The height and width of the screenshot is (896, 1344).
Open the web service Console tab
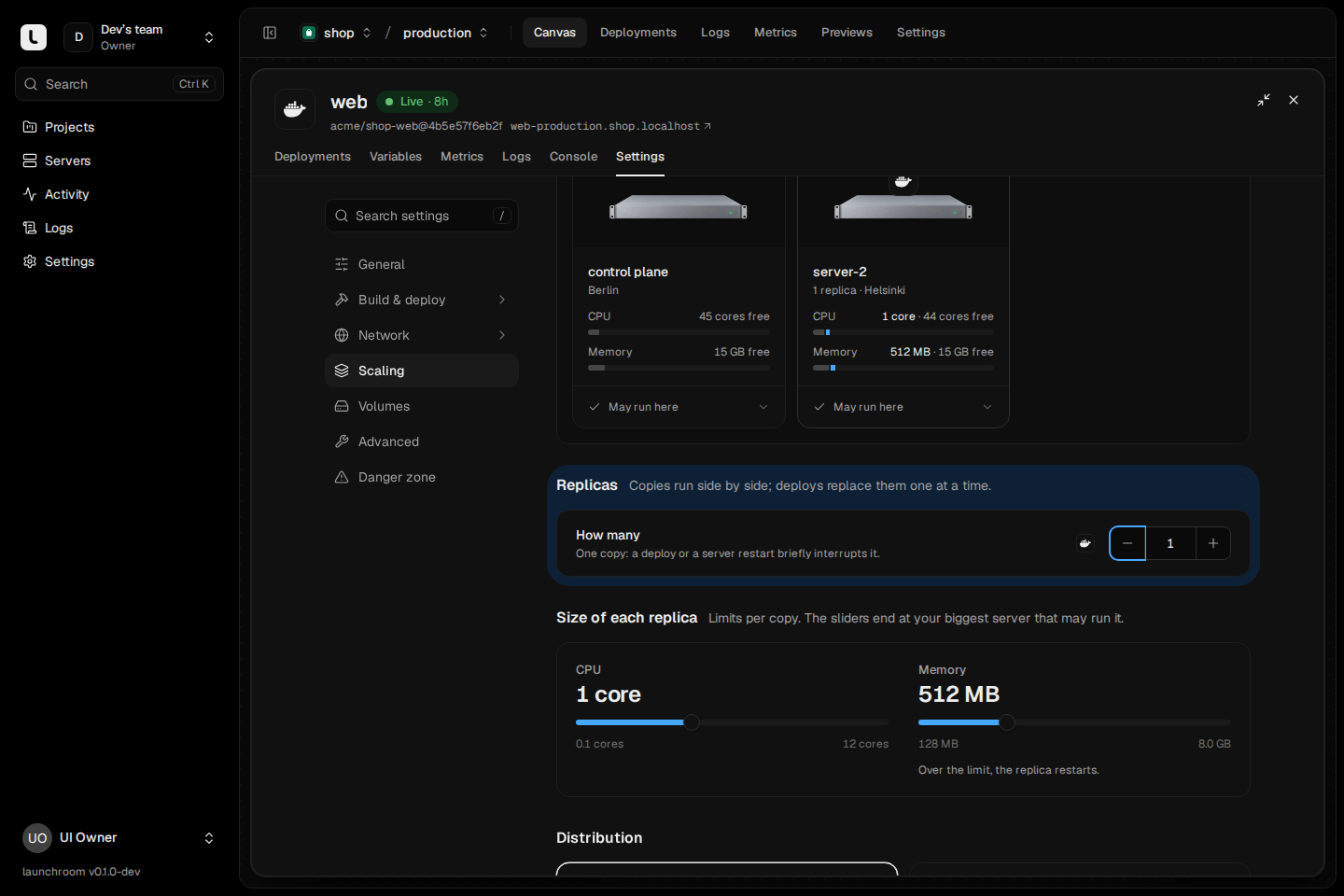click(573, 157)
